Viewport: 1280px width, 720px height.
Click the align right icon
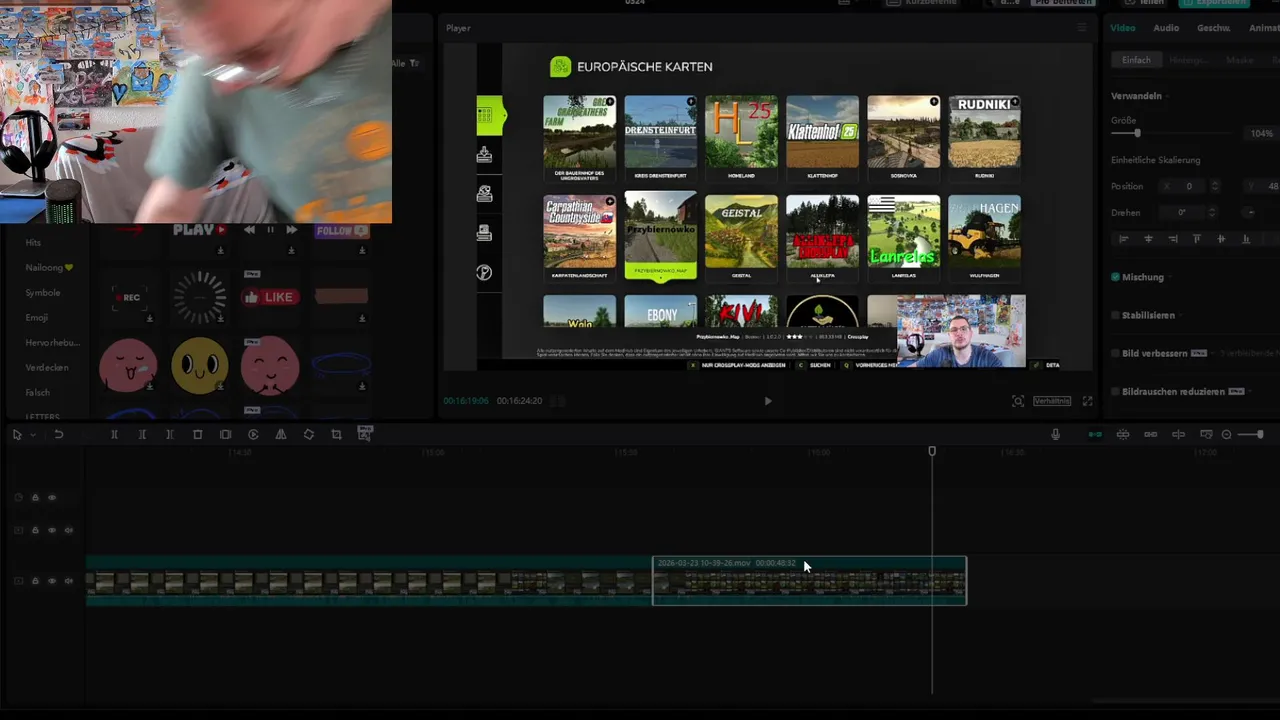click(1173, 239)
